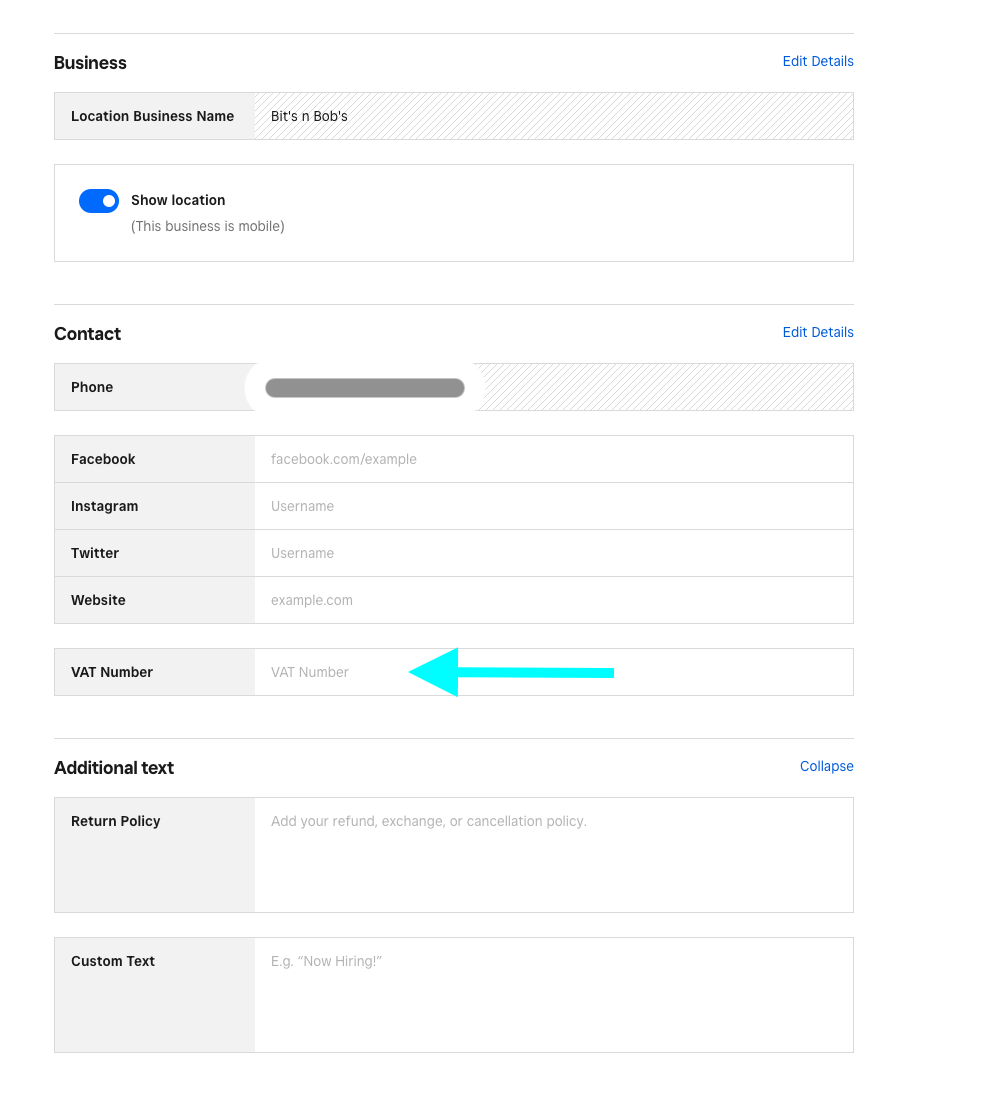Image resolution: width=1002 pixels, height=1099 pixels.
Task: Click the Additional text heading
Action: (x=113, y=767)
